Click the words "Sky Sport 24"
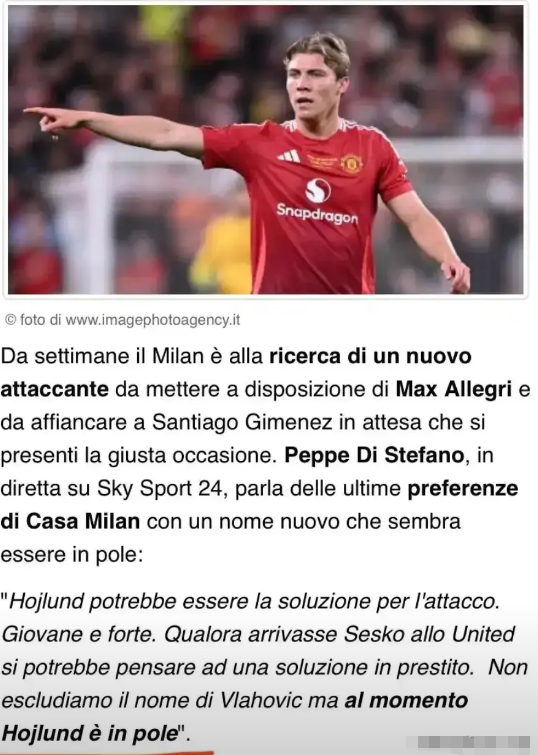The width and height of the screenshot is (538, 755). 160,488
